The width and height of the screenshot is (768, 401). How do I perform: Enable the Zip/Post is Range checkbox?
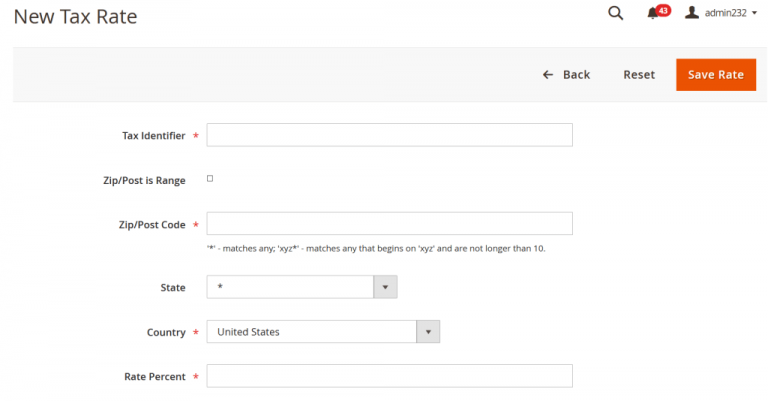[210, 179]
